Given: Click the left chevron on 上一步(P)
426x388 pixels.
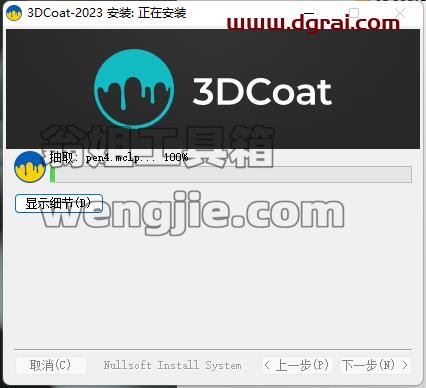Looking at the screenshot, I should [267, 365].
